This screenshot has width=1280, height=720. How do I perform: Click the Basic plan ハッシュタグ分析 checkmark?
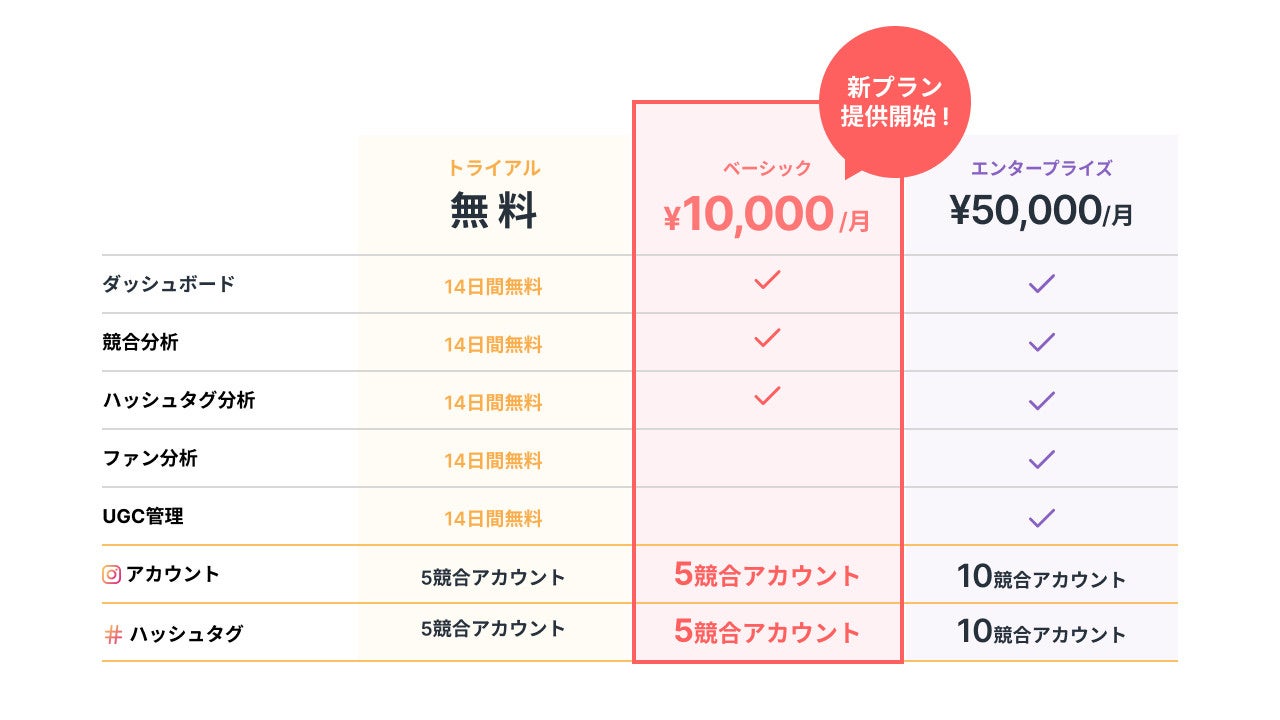coord(767,396)
